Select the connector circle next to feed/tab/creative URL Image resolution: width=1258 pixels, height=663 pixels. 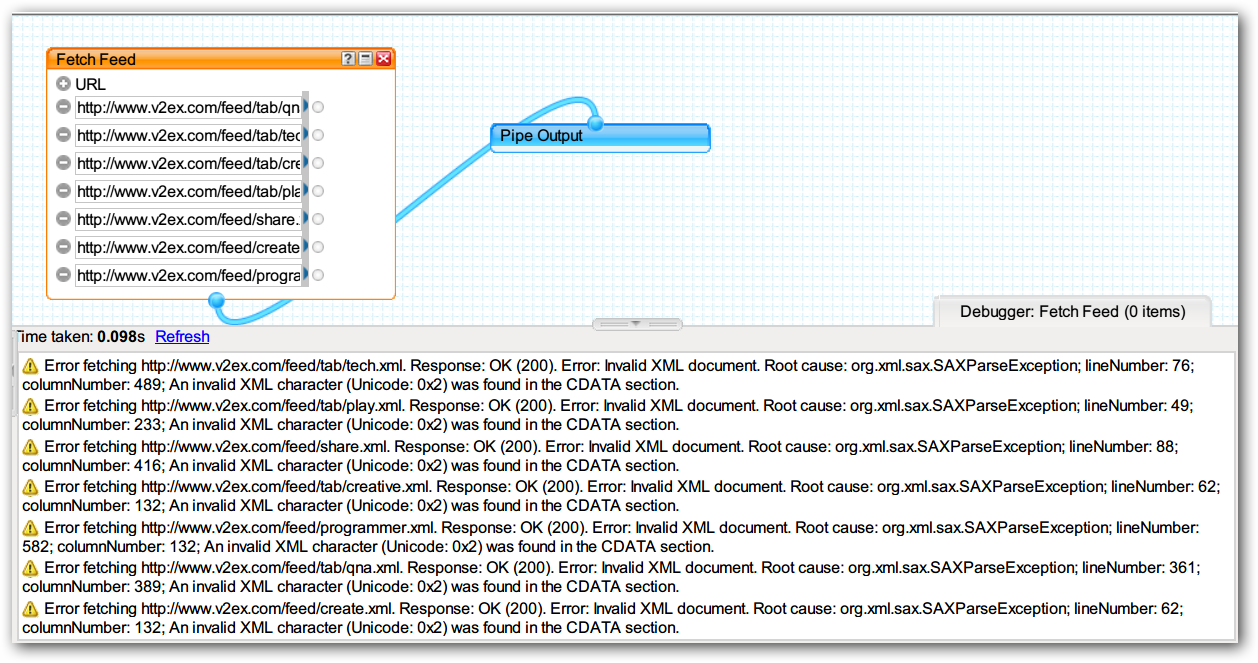click(x=318, y=163)
